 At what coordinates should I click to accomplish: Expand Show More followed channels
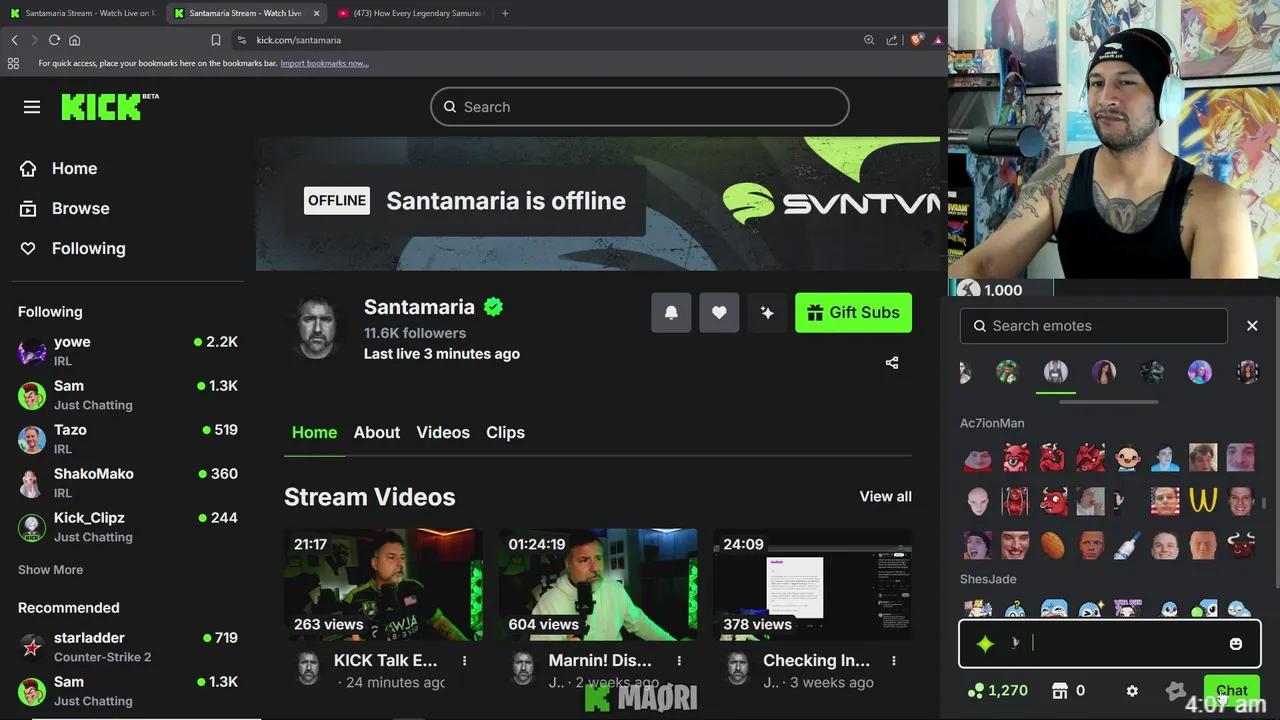(50, 570)
